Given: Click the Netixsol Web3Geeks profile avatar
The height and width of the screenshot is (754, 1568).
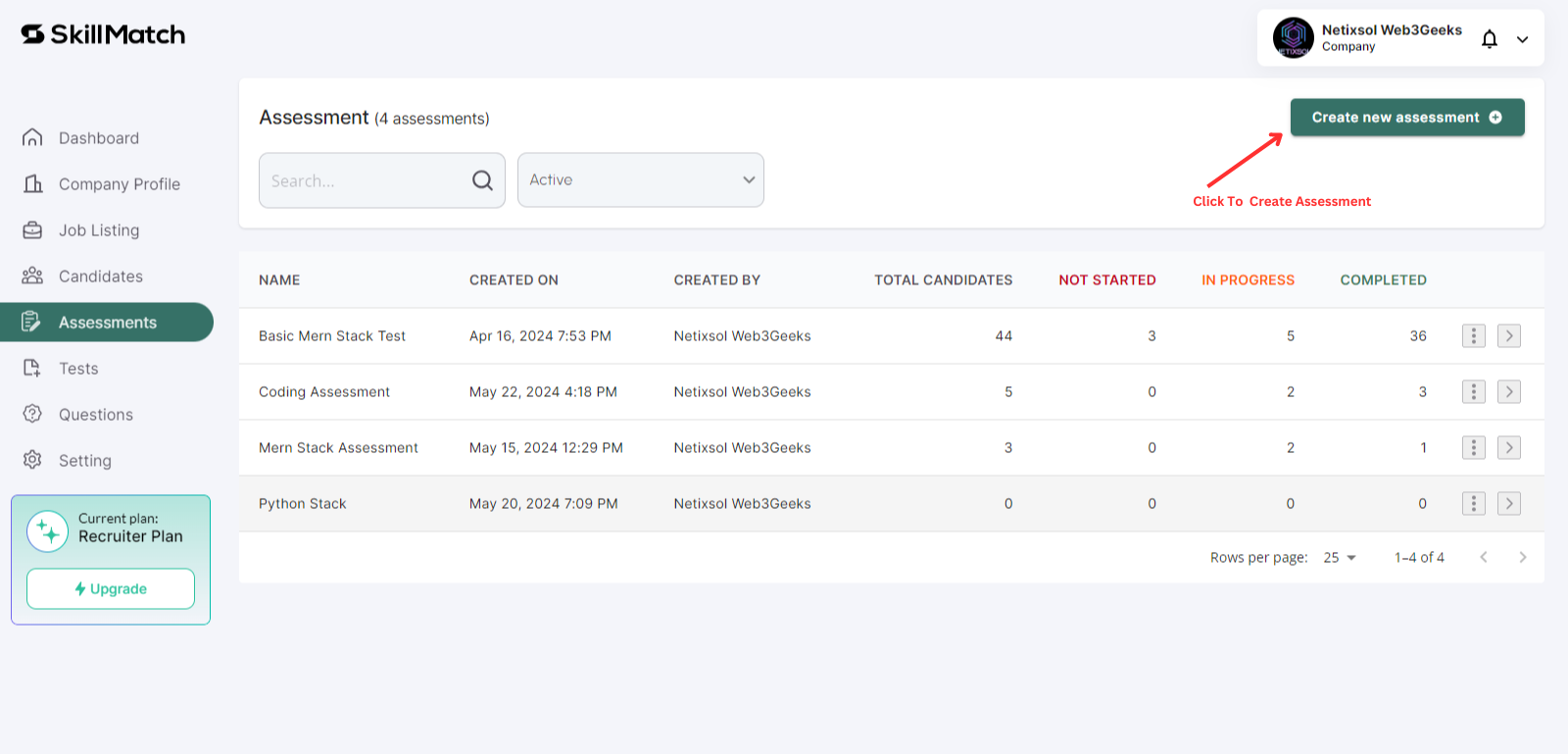Looking at the screenshot, I should [1294, 38].
